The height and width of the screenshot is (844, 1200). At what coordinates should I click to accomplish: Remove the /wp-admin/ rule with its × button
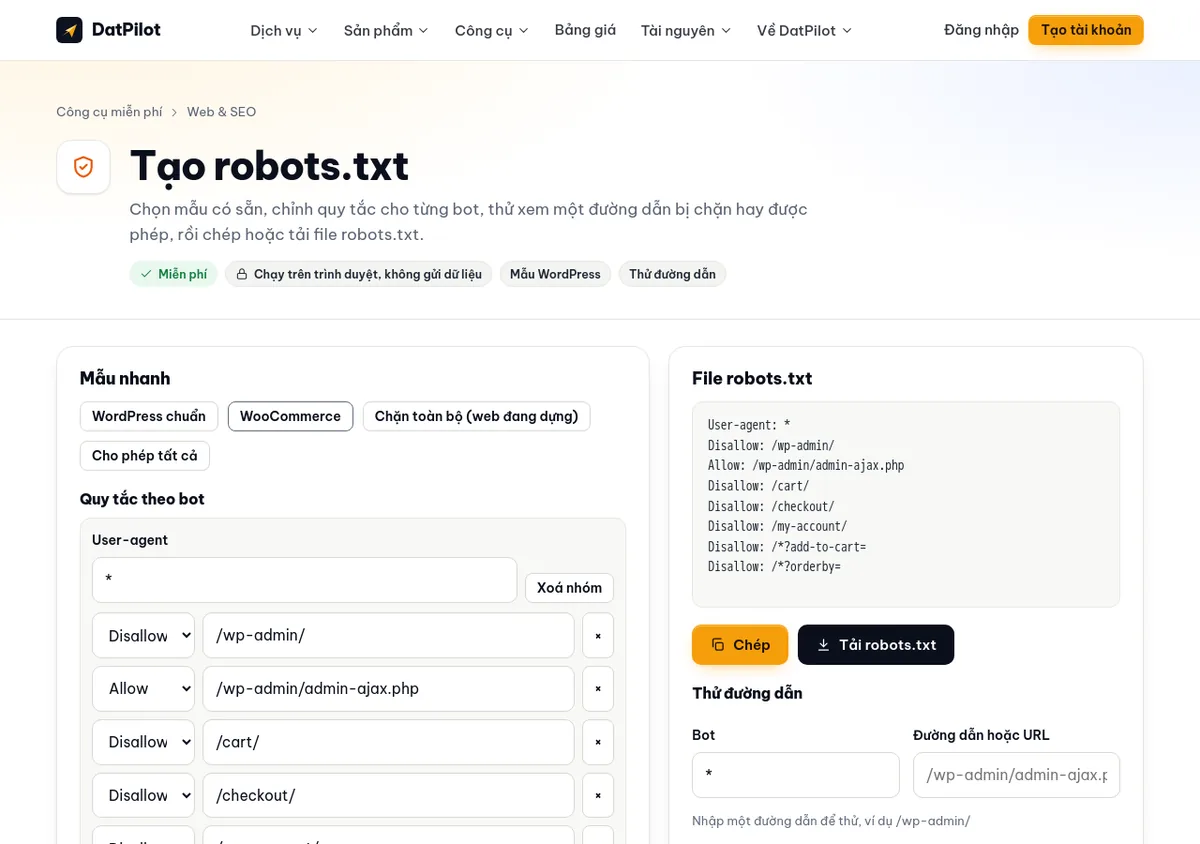(x=598, y=636)
